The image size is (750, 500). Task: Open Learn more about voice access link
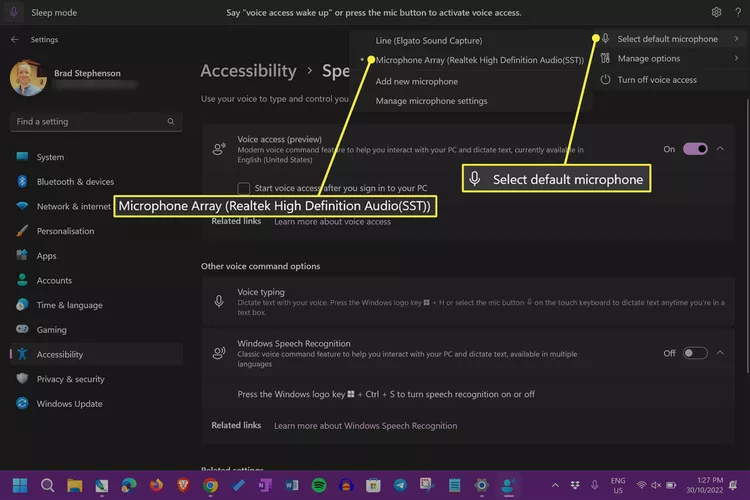point(332,222)
